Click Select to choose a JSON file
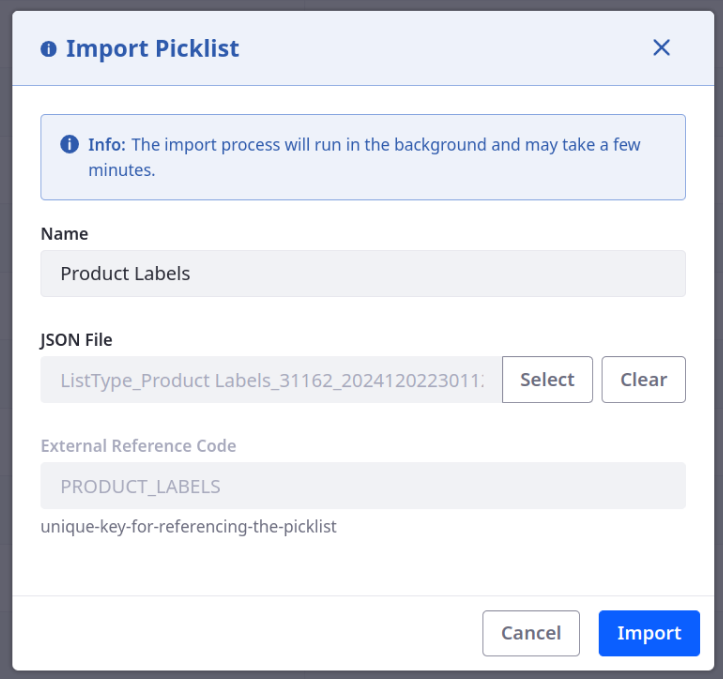 point(547,379)
